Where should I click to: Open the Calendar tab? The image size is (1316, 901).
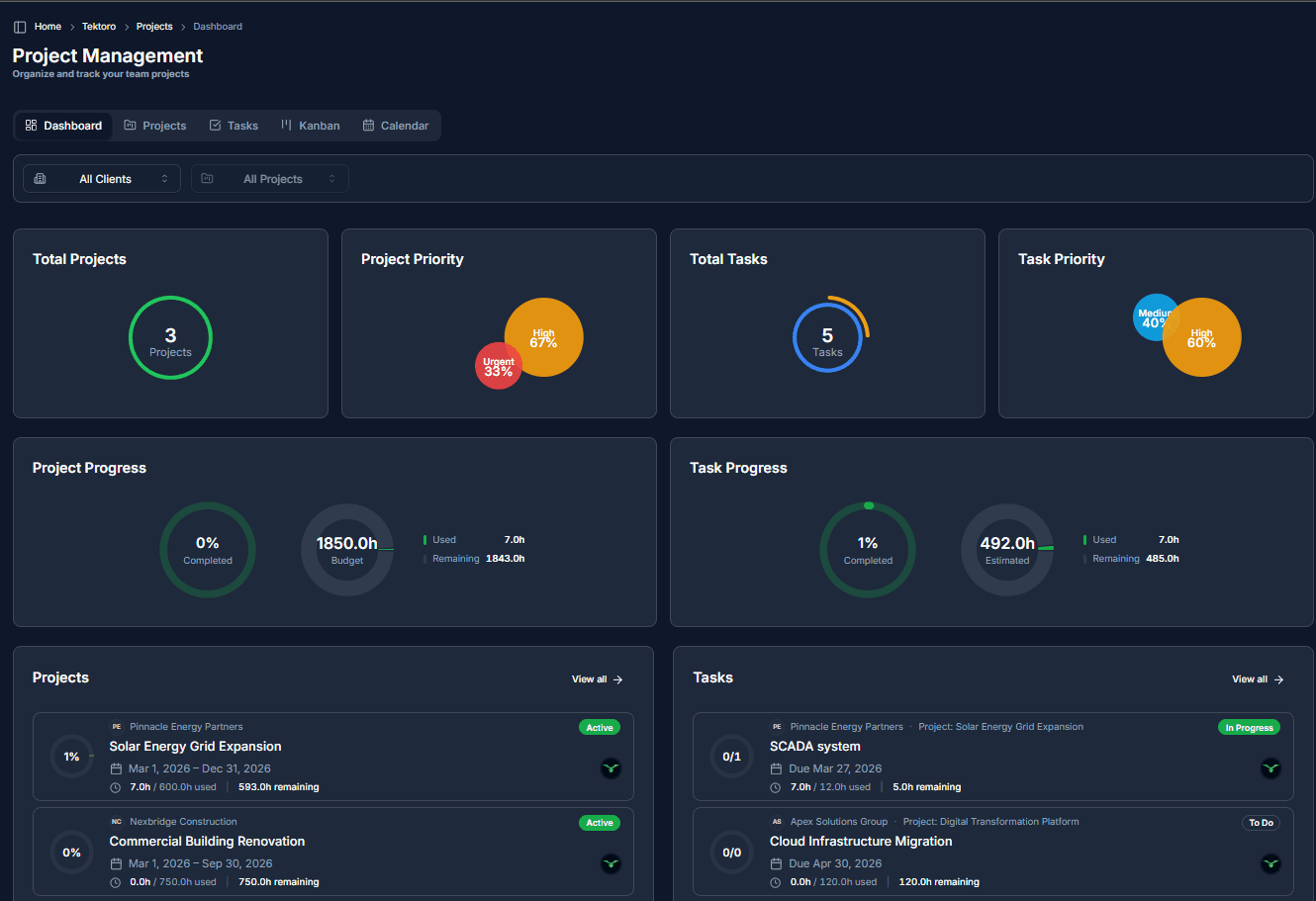[x=396, y=126]
